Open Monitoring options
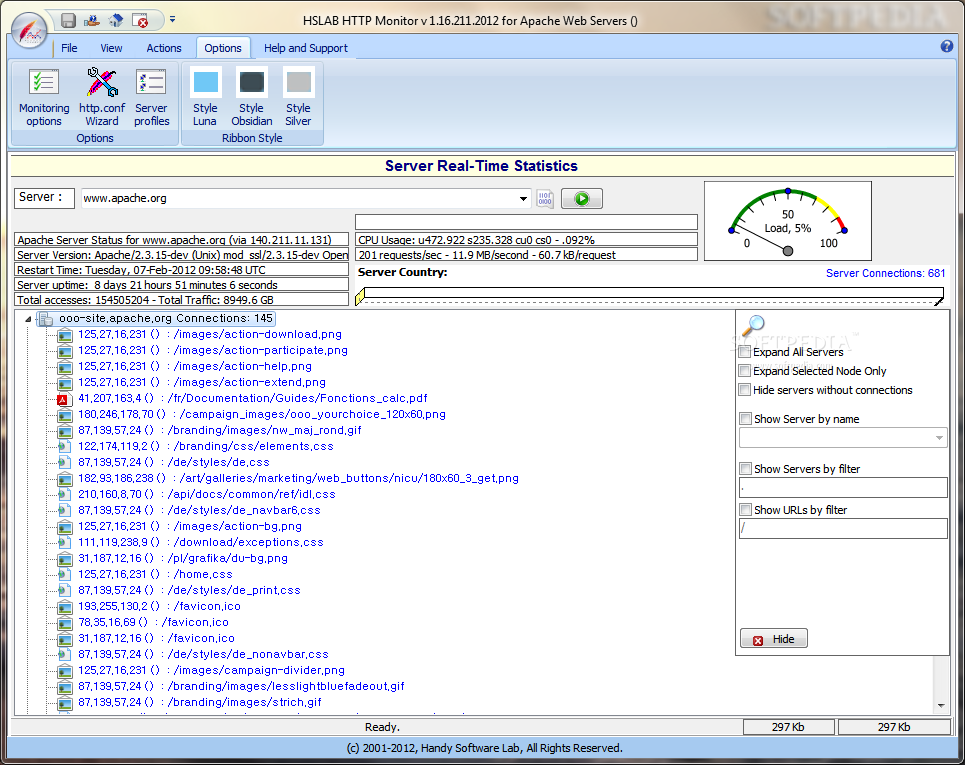This screenshot has width=965, height=765. (x=44, y=97)
